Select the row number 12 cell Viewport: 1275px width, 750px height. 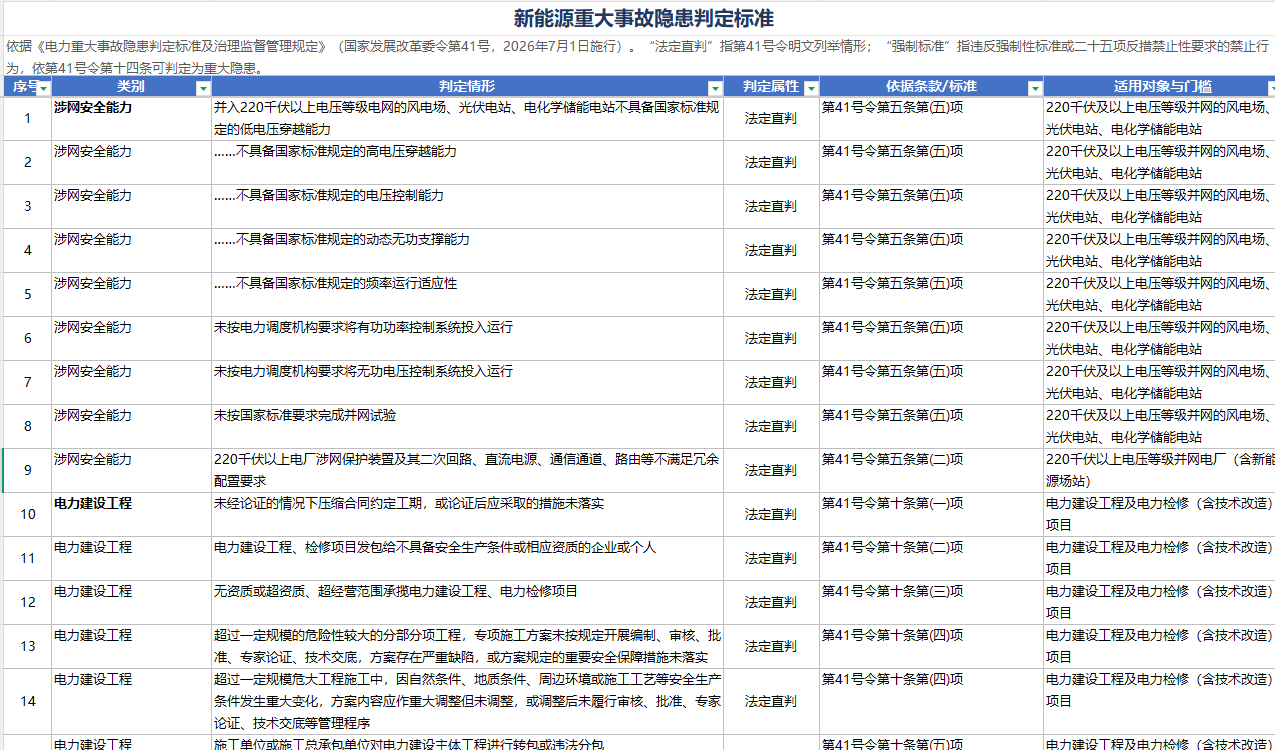[27, 603]
